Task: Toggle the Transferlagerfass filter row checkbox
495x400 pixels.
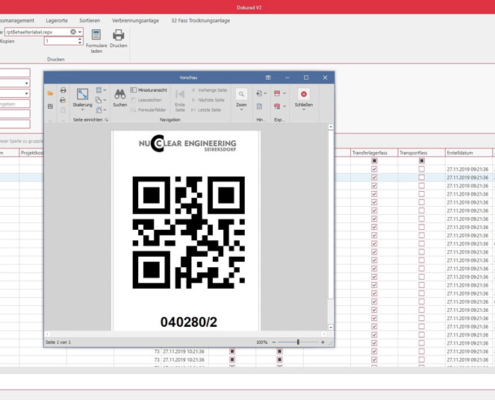Action: click(374, 161)
